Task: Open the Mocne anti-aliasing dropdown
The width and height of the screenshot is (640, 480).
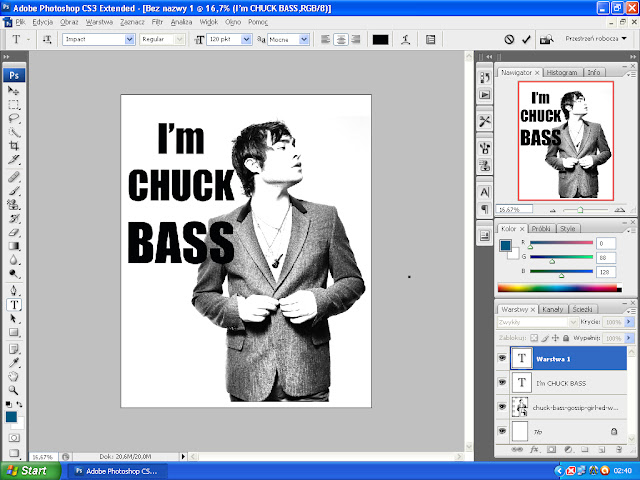Action: click(x=304, y=39)
